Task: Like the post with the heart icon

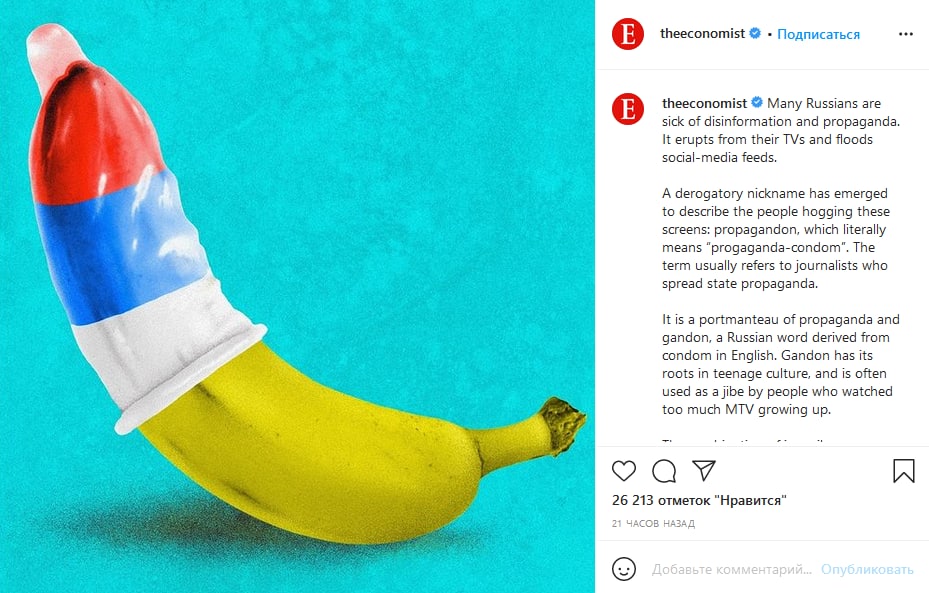Action: tap(623, 471)
